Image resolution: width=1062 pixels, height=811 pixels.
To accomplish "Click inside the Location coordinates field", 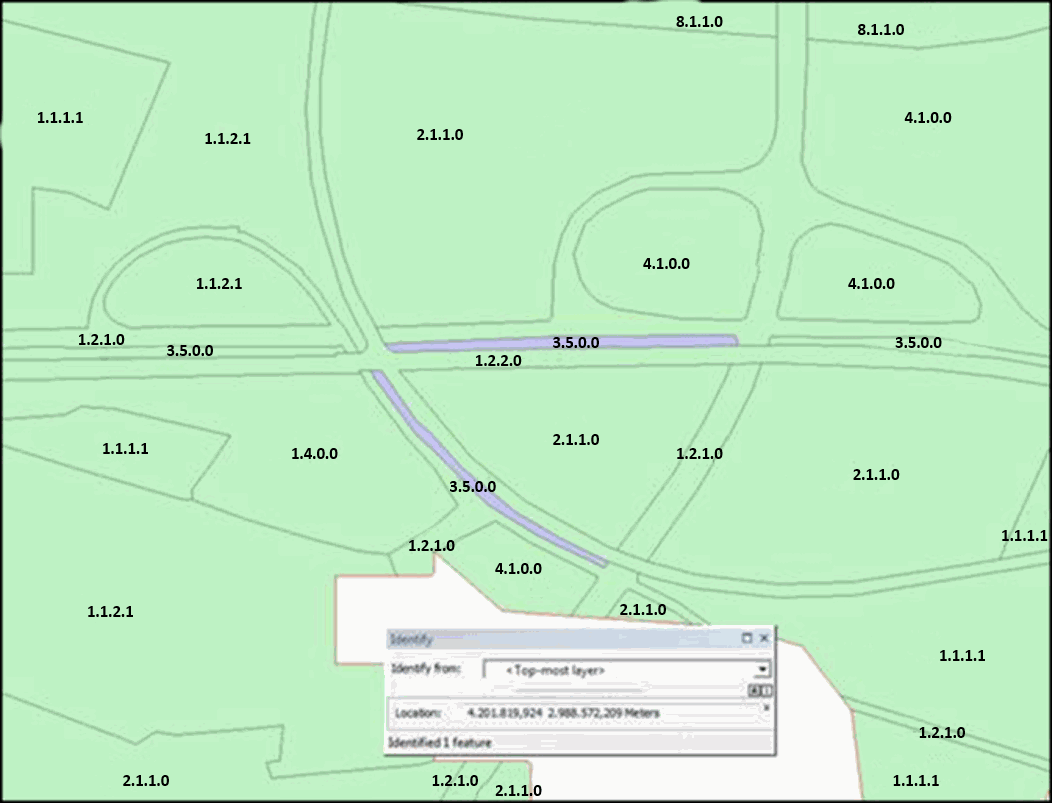I will 560,711.
